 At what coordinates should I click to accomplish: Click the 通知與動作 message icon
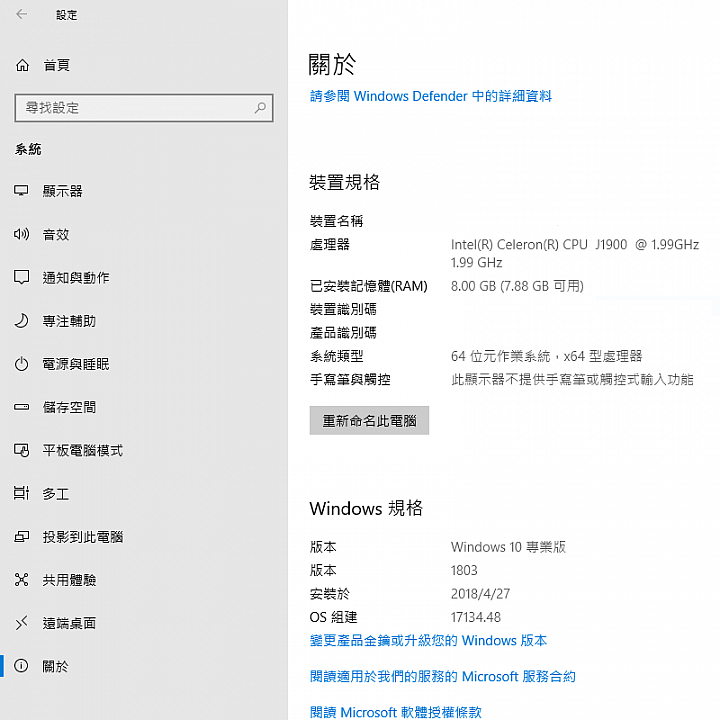[x=21, y=277]
